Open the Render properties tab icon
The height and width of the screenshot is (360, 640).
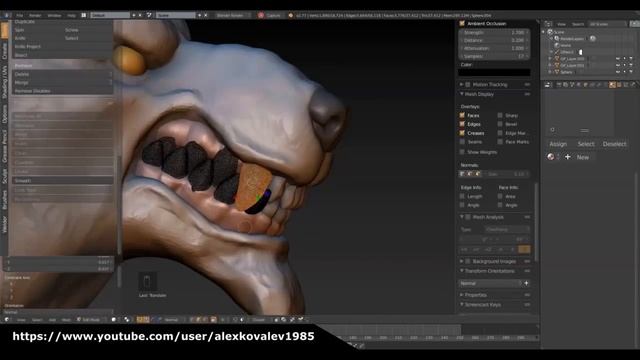coord(559,84)
